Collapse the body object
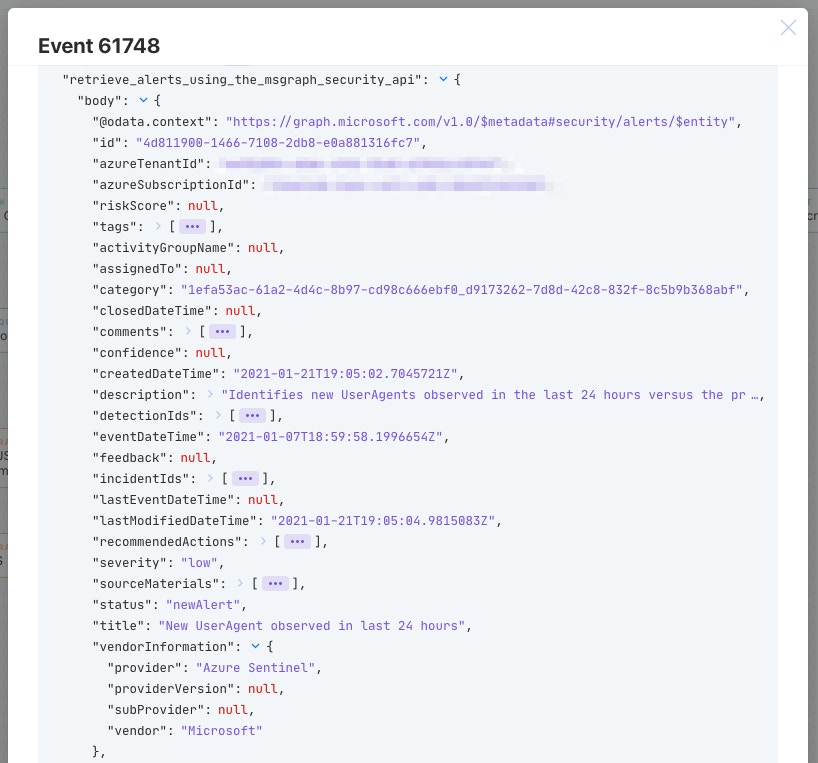The width and height of the screenshot is (818, 763). pyautogui.click(x=143, y=100)
